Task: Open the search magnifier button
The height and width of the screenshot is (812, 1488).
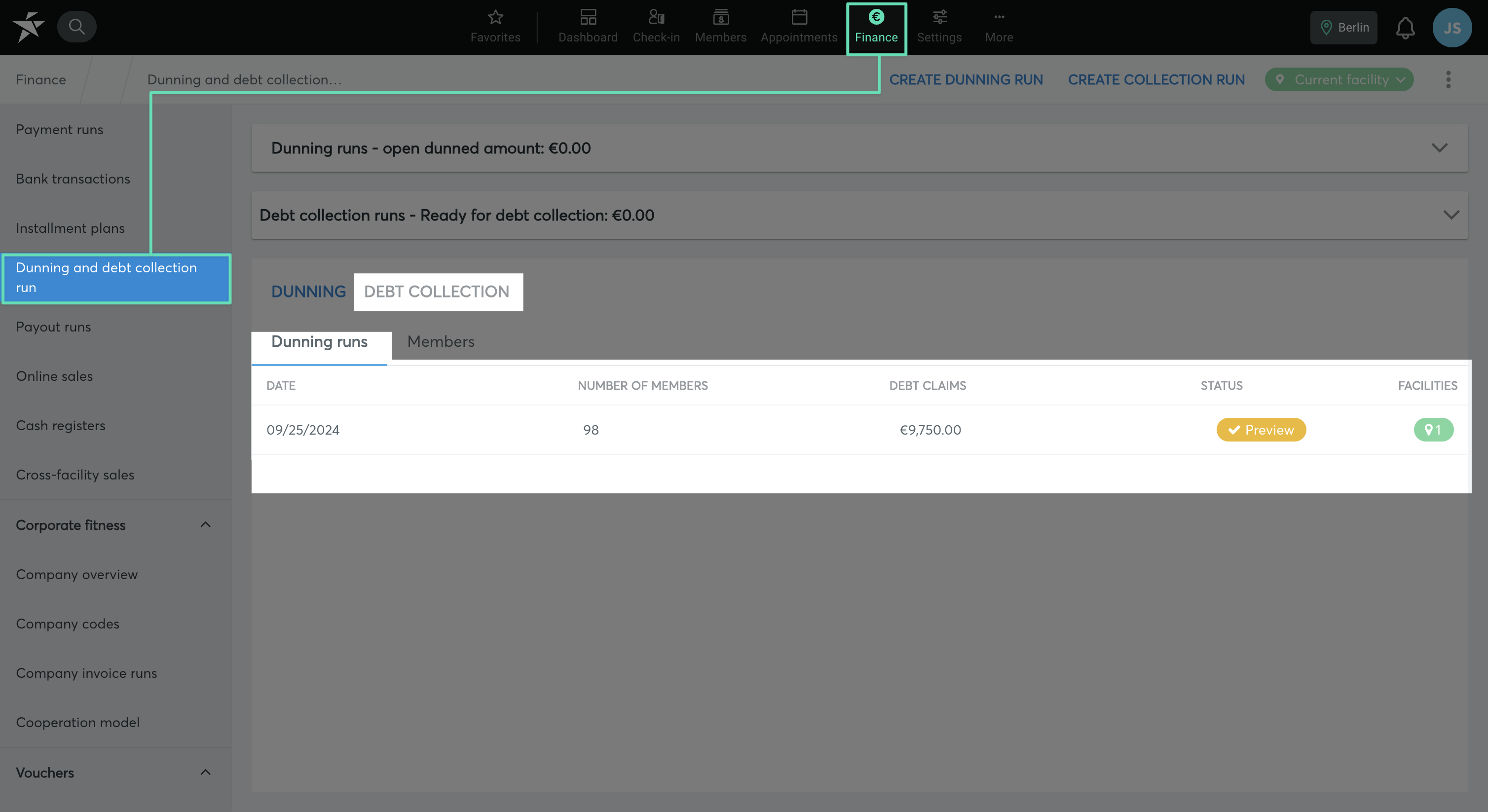Action: click(77, 27)
